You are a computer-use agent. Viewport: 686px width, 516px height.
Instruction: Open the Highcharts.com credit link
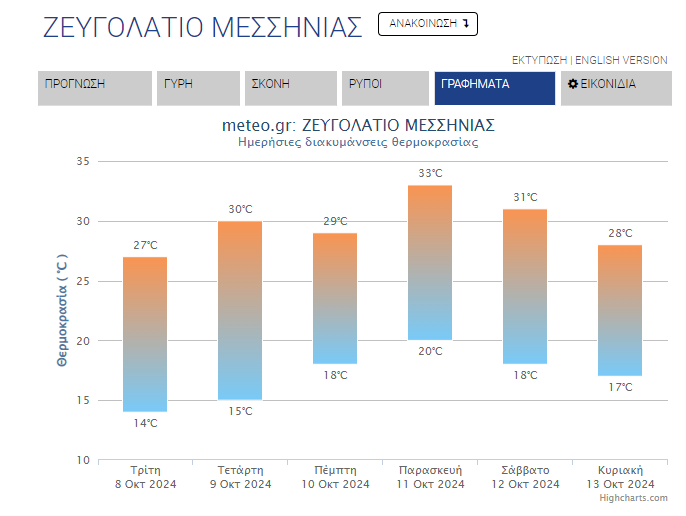(633, 498)
